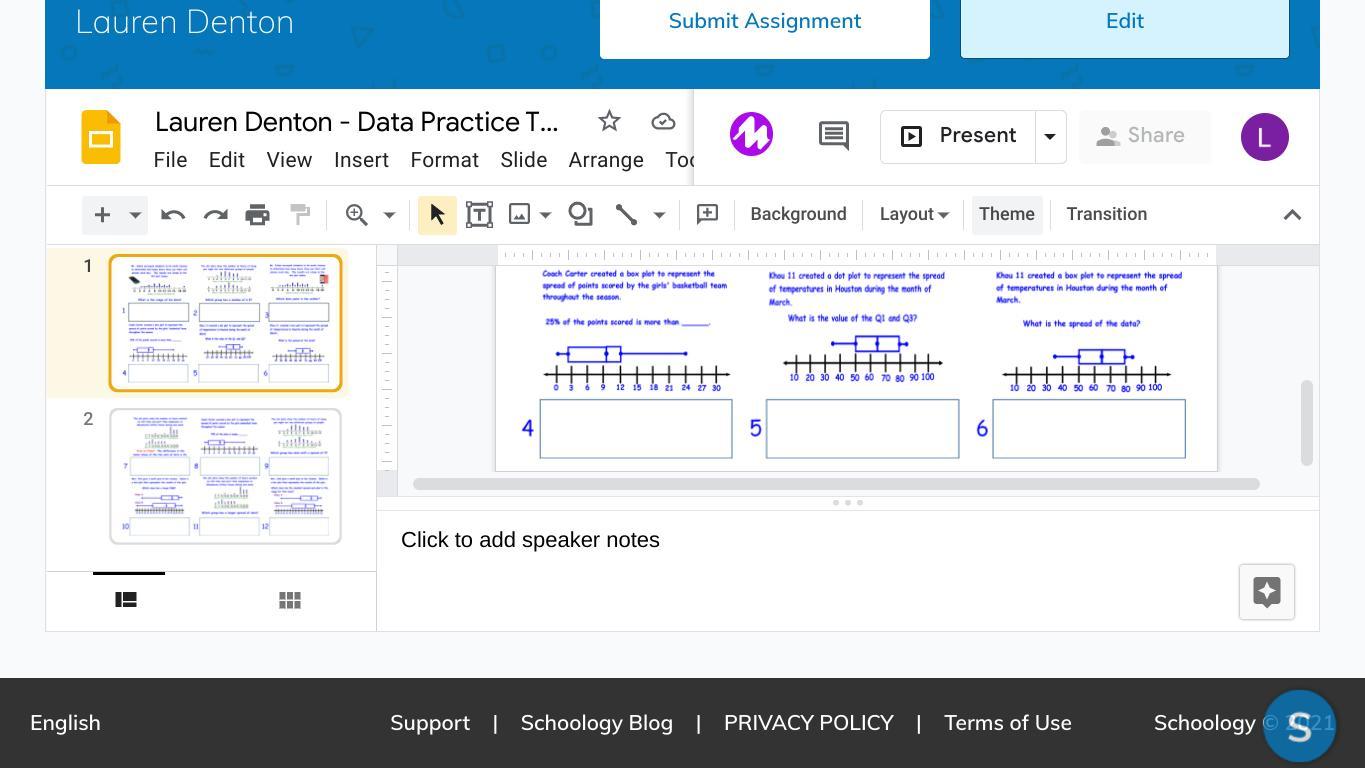
Task: Activate the paint format tool
Action: pos(300,215)
